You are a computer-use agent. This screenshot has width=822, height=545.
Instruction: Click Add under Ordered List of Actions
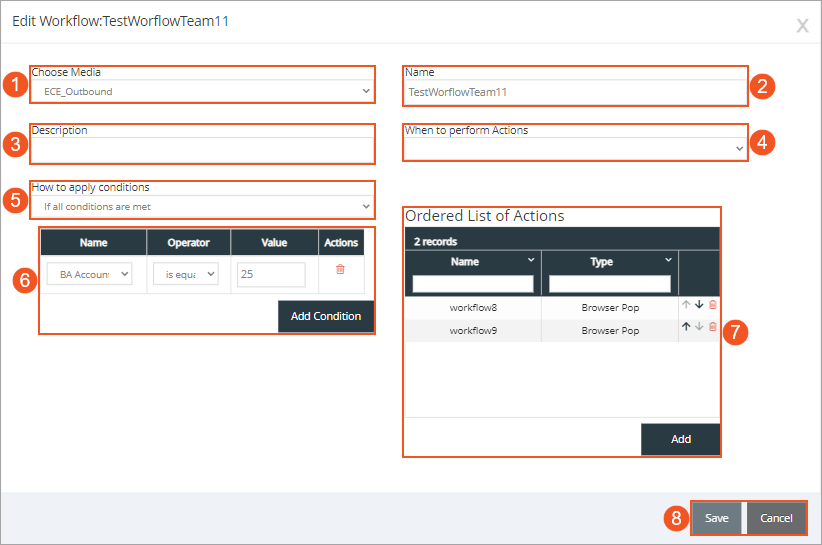(680, 439)
